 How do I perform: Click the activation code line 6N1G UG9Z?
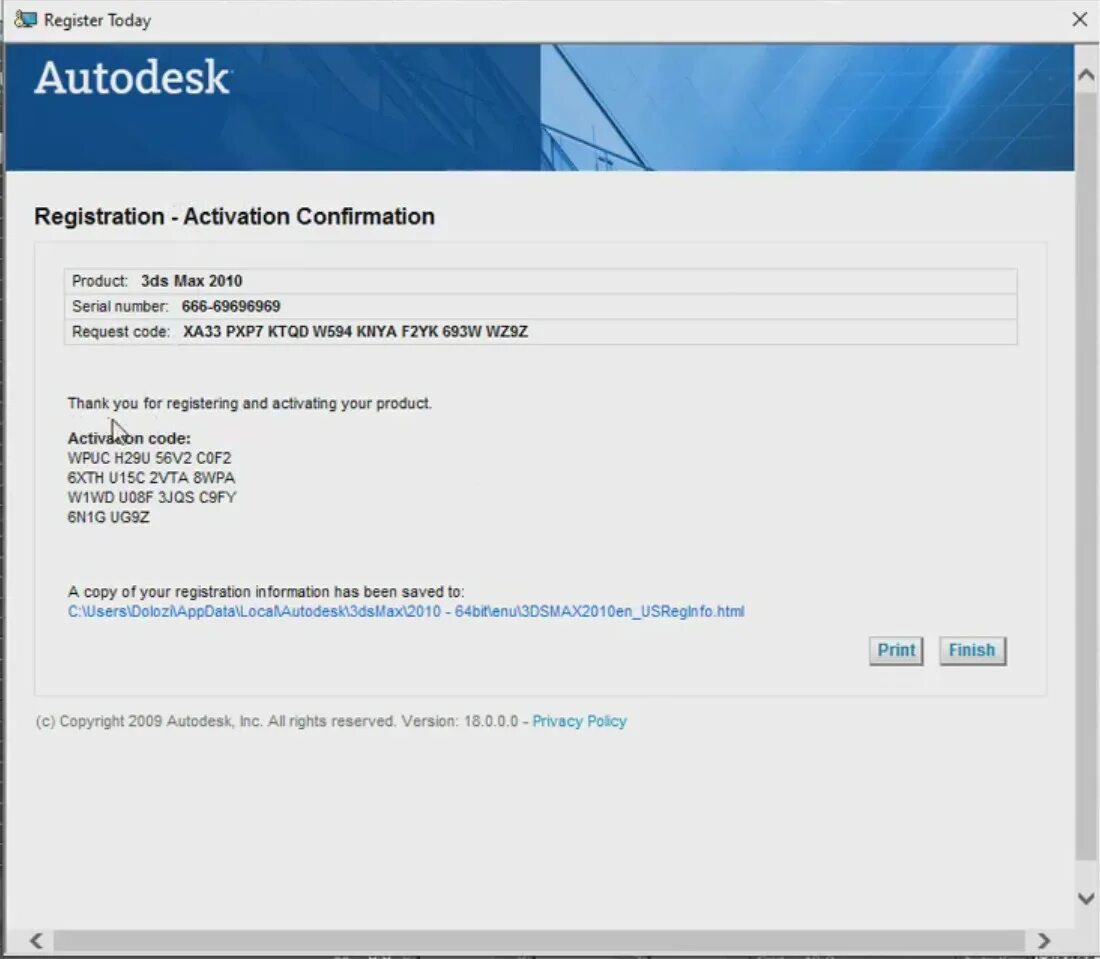pos(109,517)
